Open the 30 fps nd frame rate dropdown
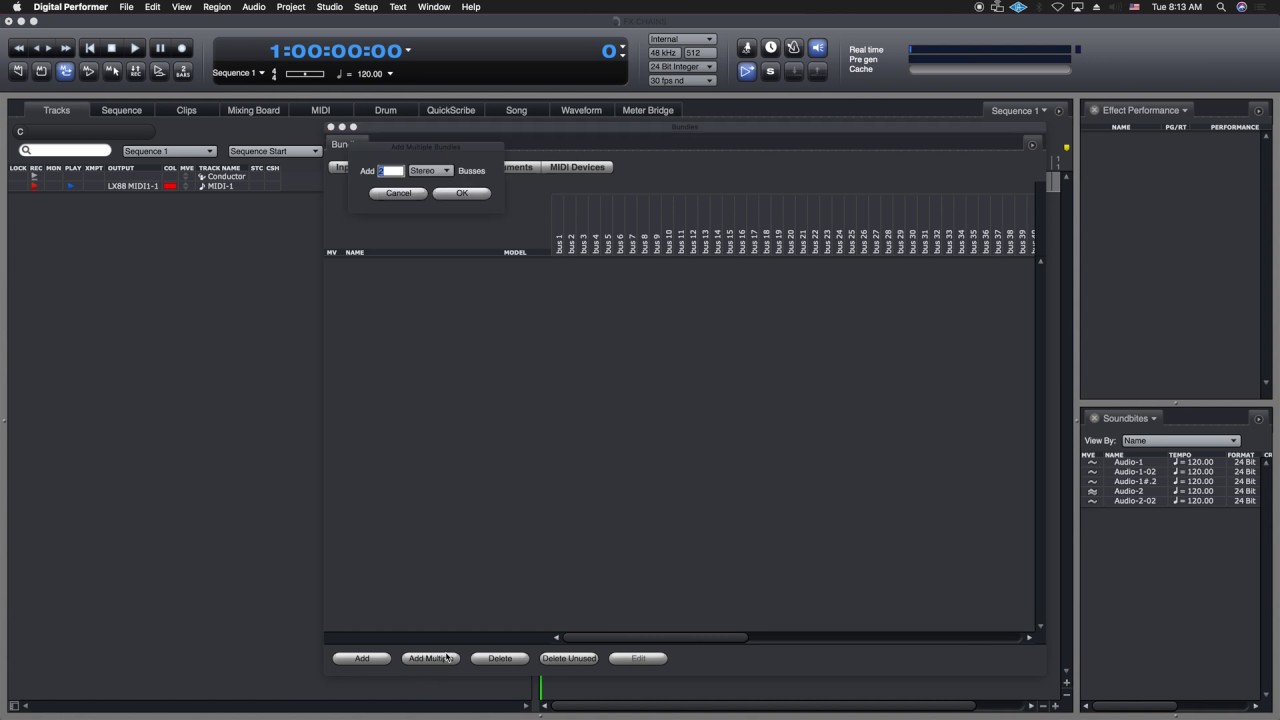The width and height of the screenshot is (1280, 720). [682, 80]
